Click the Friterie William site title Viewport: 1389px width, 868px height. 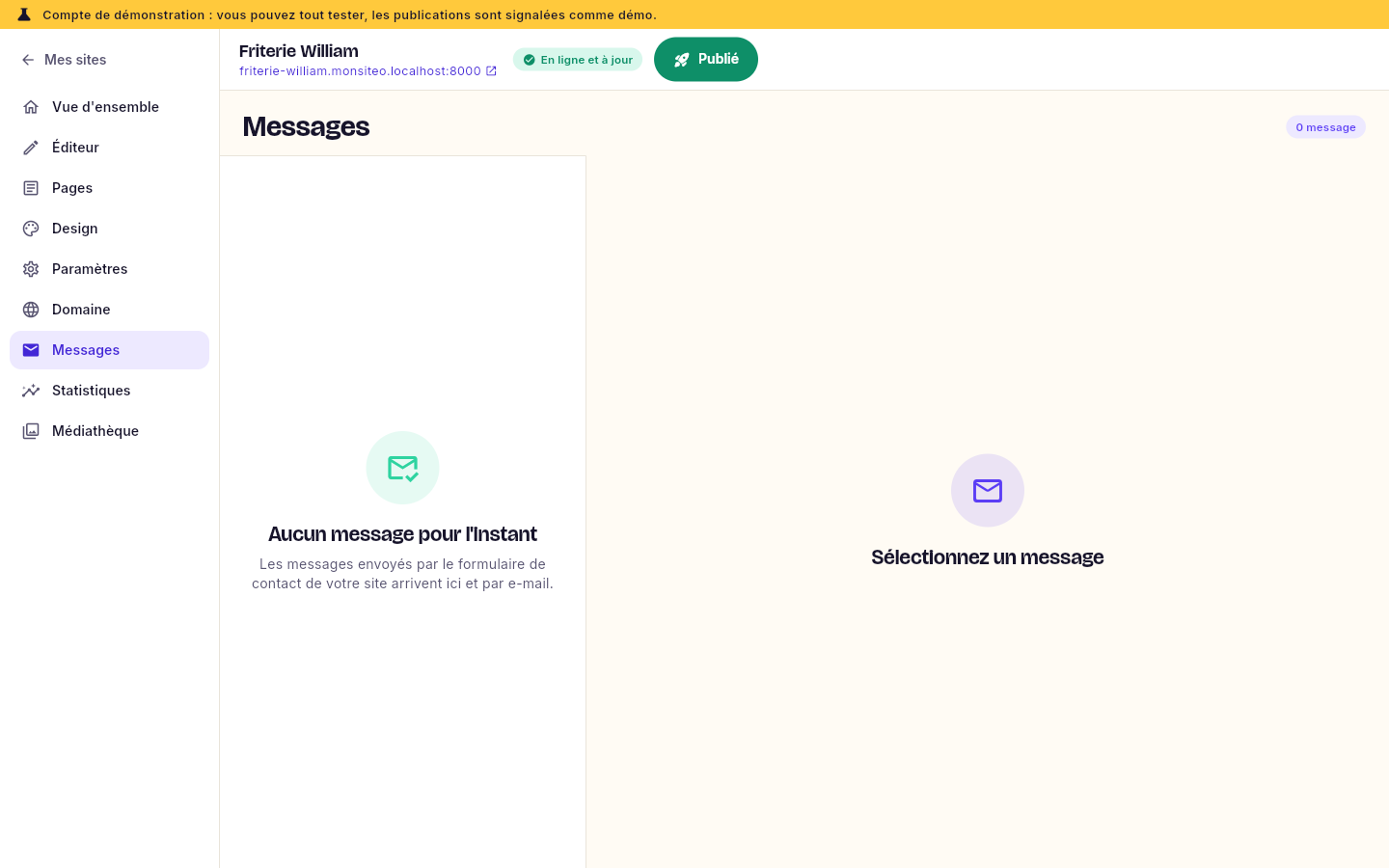(x=299, y=51)
